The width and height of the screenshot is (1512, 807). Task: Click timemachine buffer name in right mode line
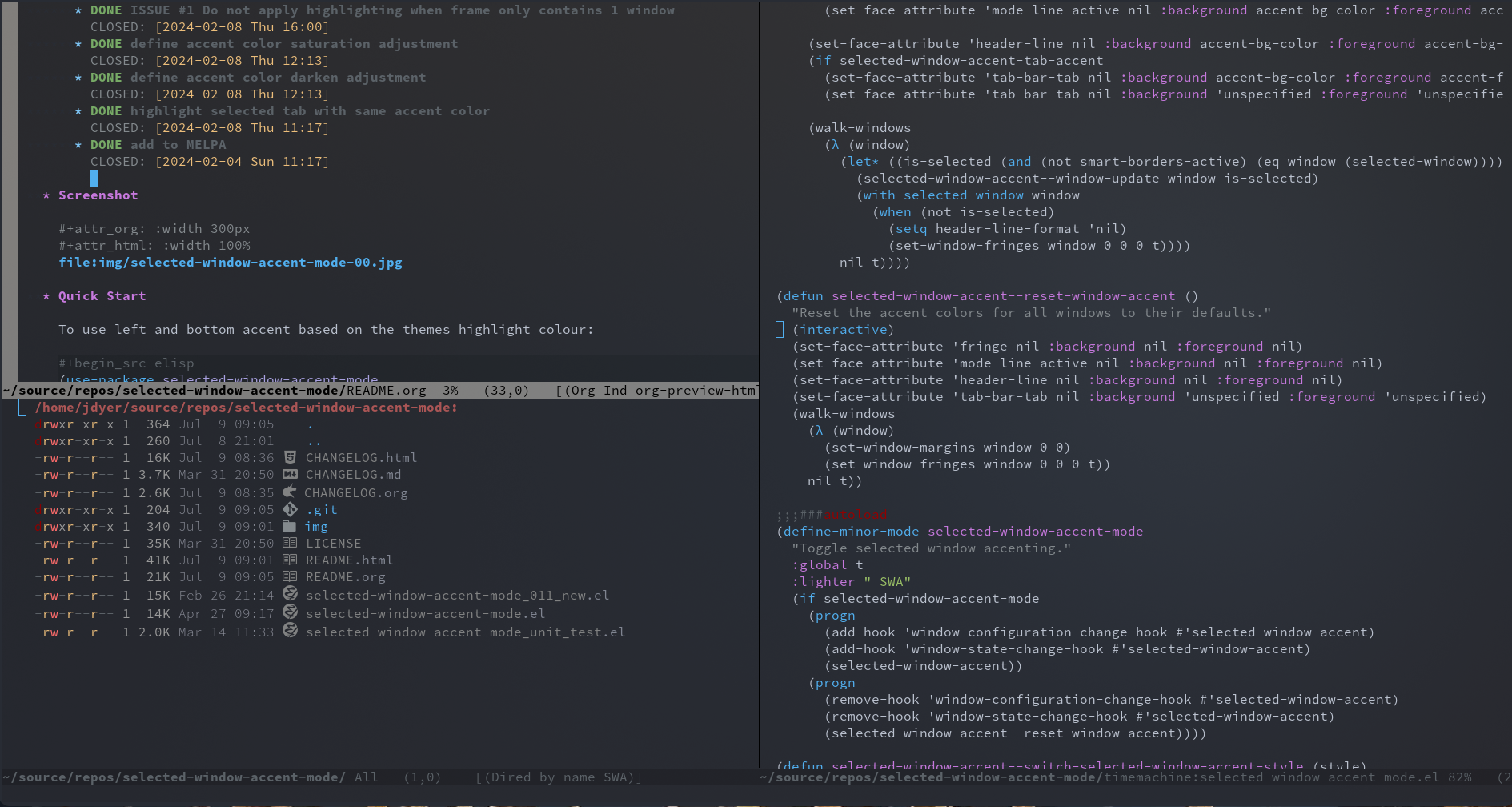[x=1272, y=777]
